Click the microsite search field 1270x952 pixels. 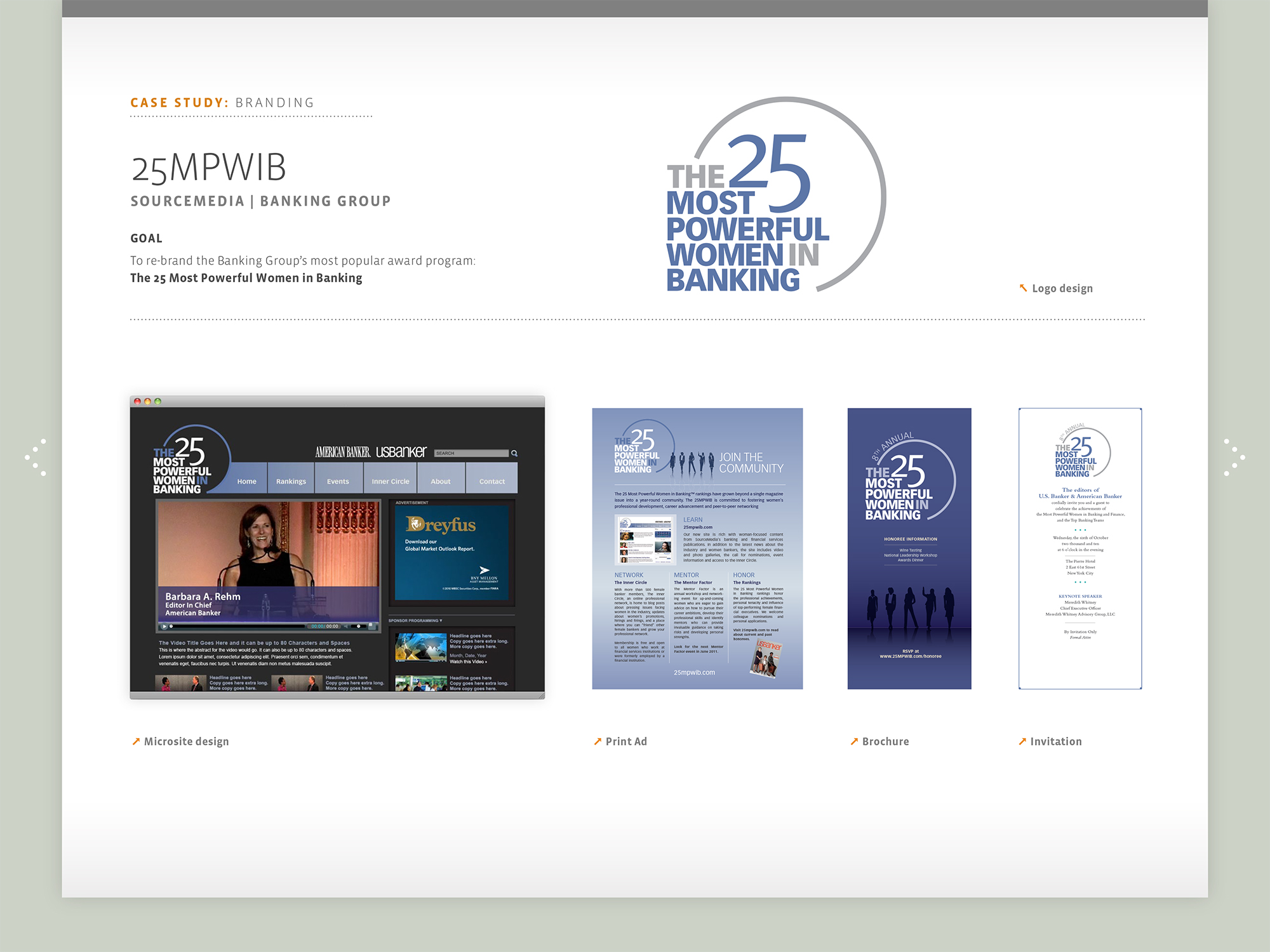(x=472, y=453)
